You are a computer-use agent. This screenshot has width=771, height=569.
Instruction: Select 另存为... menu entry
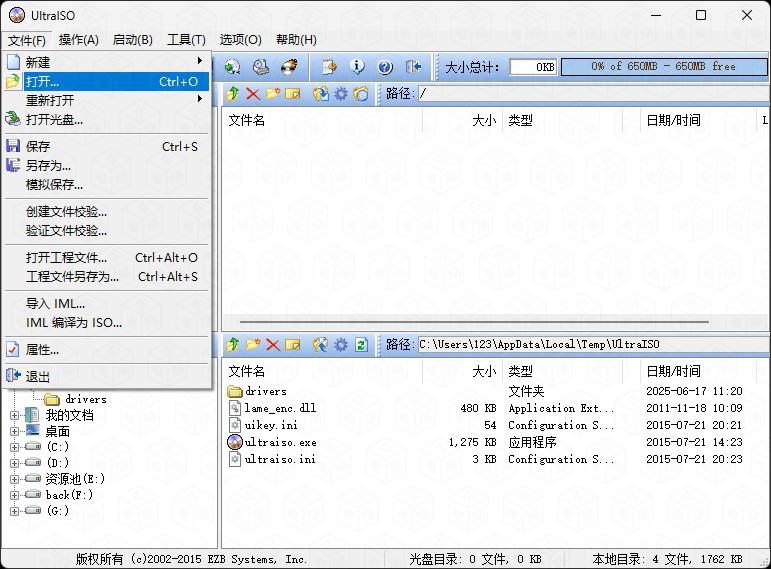(48, 165)
